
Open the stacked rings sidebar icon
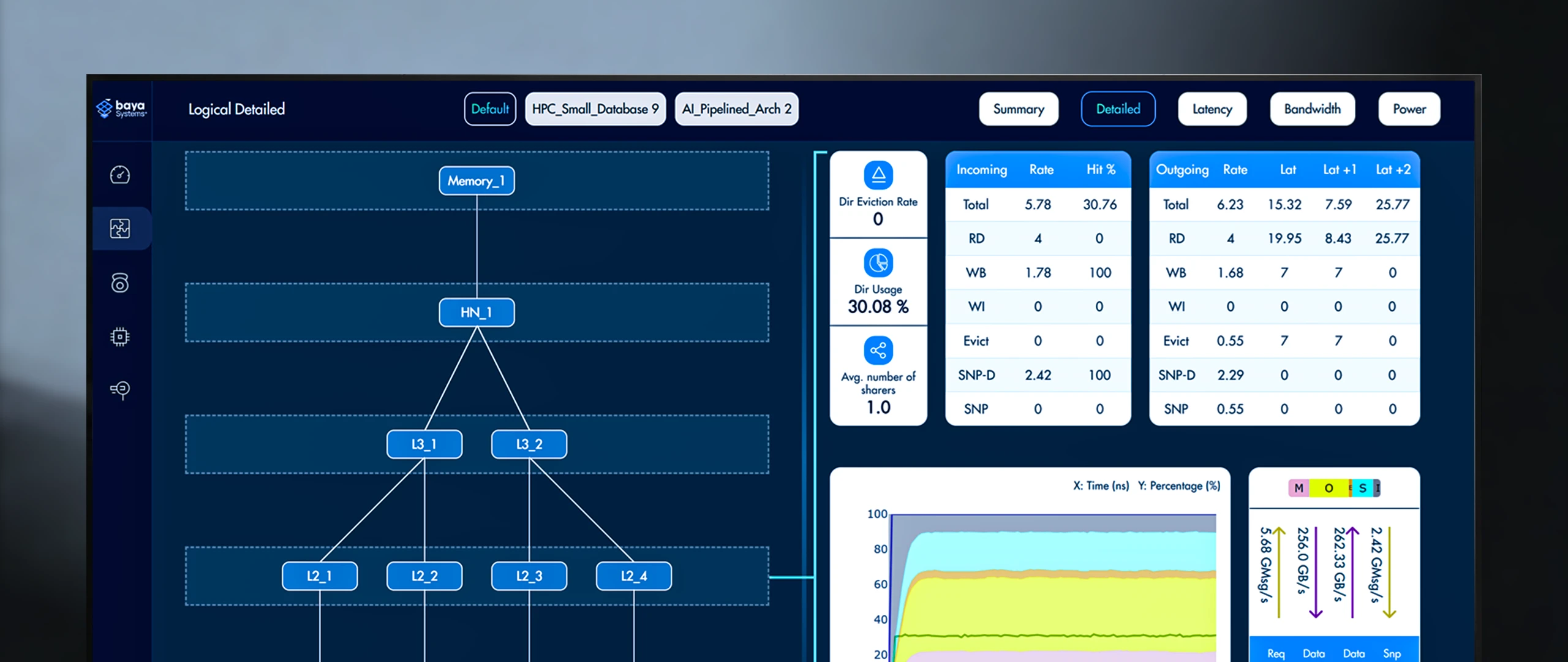point(119,283)
